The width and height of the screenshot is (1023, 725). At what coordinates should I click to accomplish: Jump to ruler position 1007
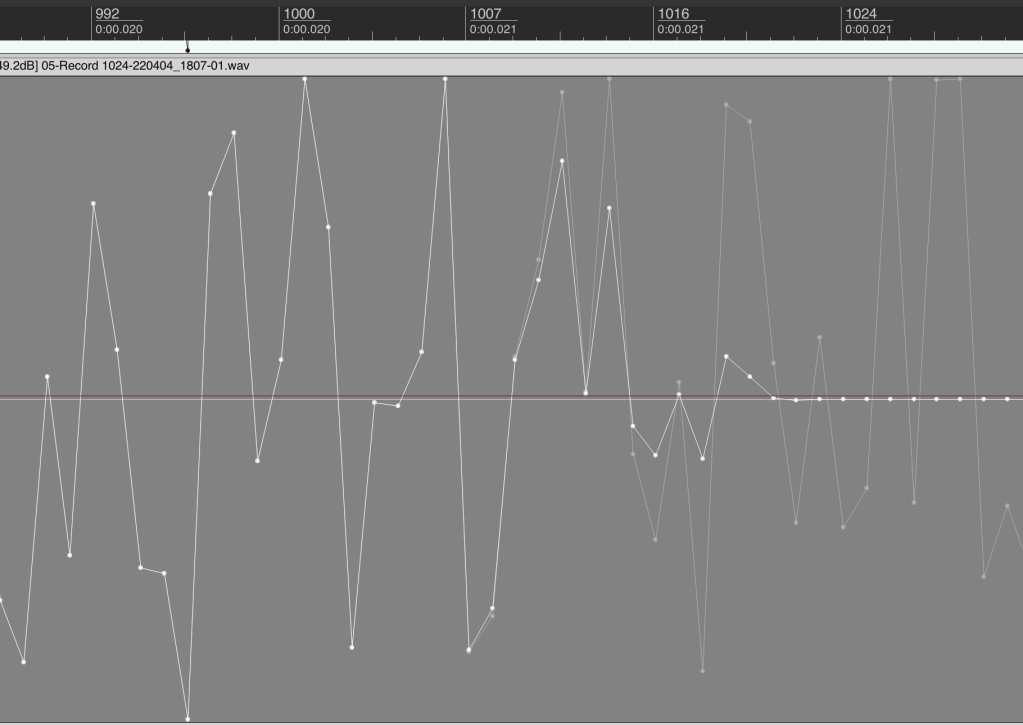click(x=485, y=14)
